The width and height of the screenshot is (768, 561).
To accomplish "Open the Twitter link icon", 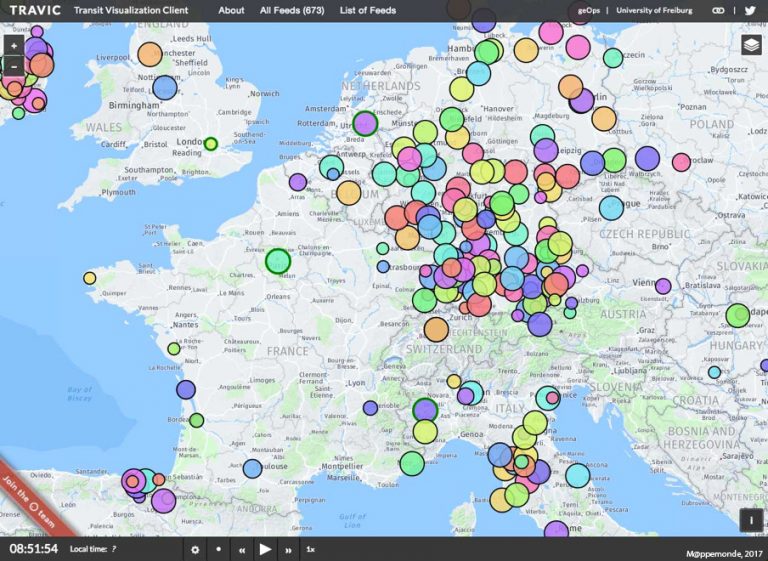I will point(749,10).
